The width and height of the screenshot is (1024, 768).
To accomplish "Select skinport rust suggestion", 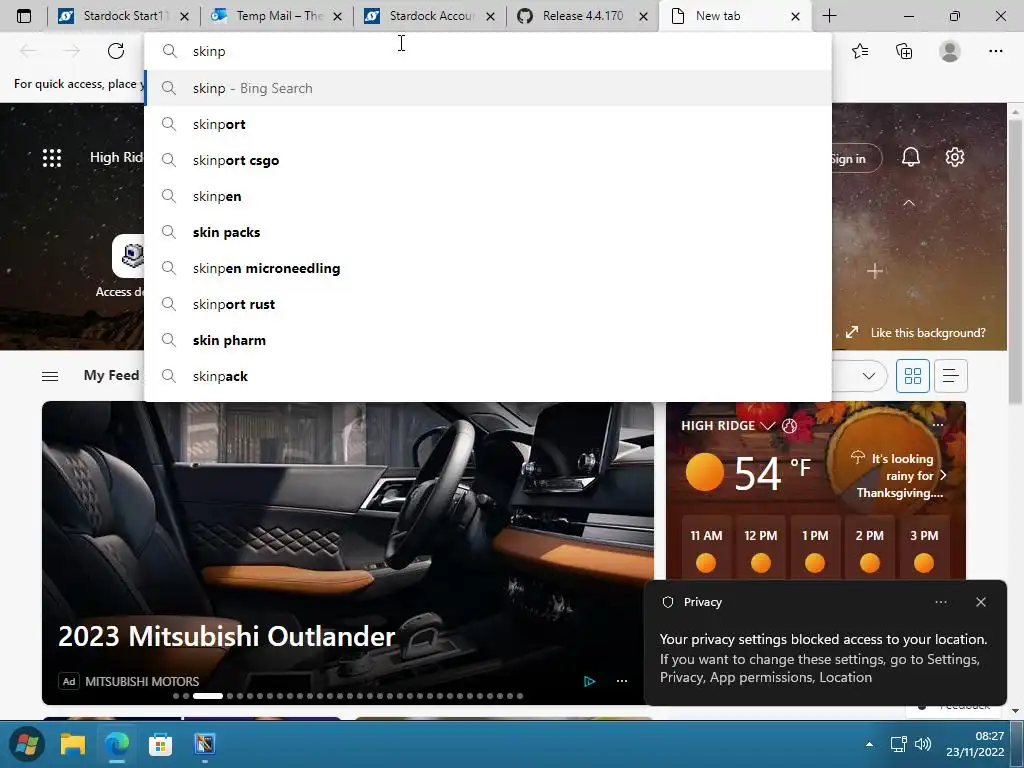I will click(488, 304).
